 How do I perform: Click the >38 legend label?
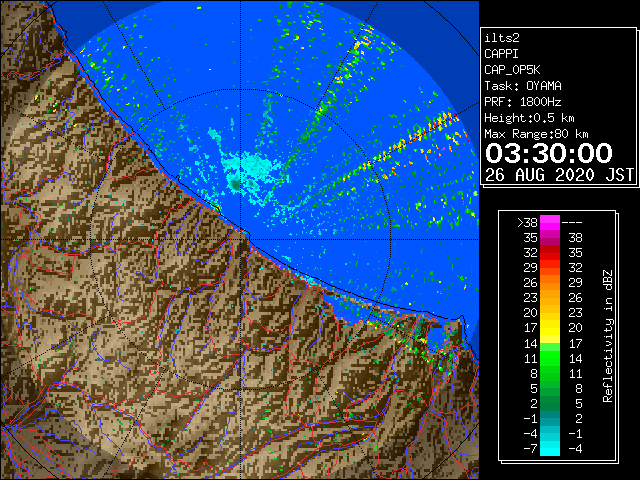coord(527,223)
